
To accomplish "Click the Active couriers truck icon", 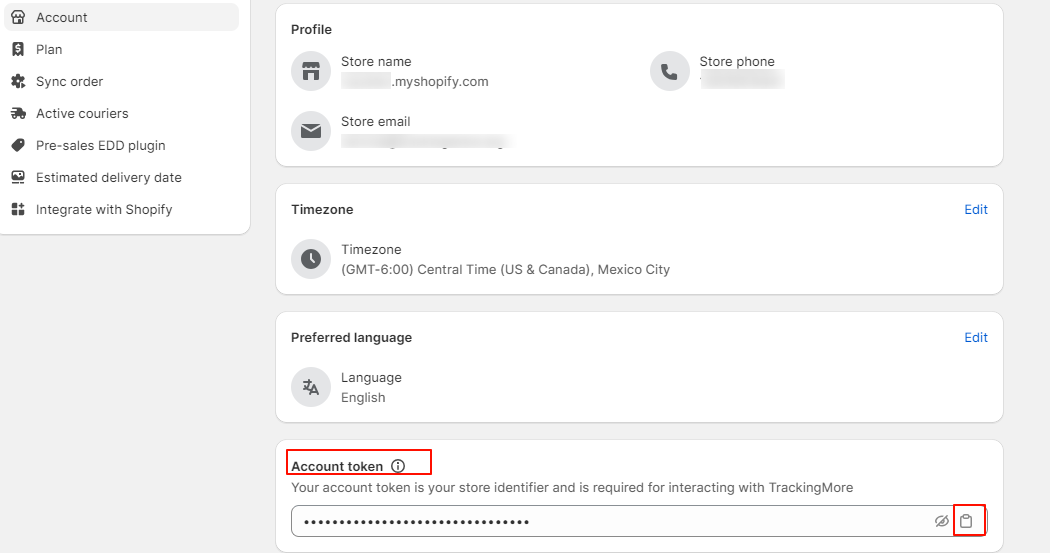I will pyautogui.click(x=18, y=114).
